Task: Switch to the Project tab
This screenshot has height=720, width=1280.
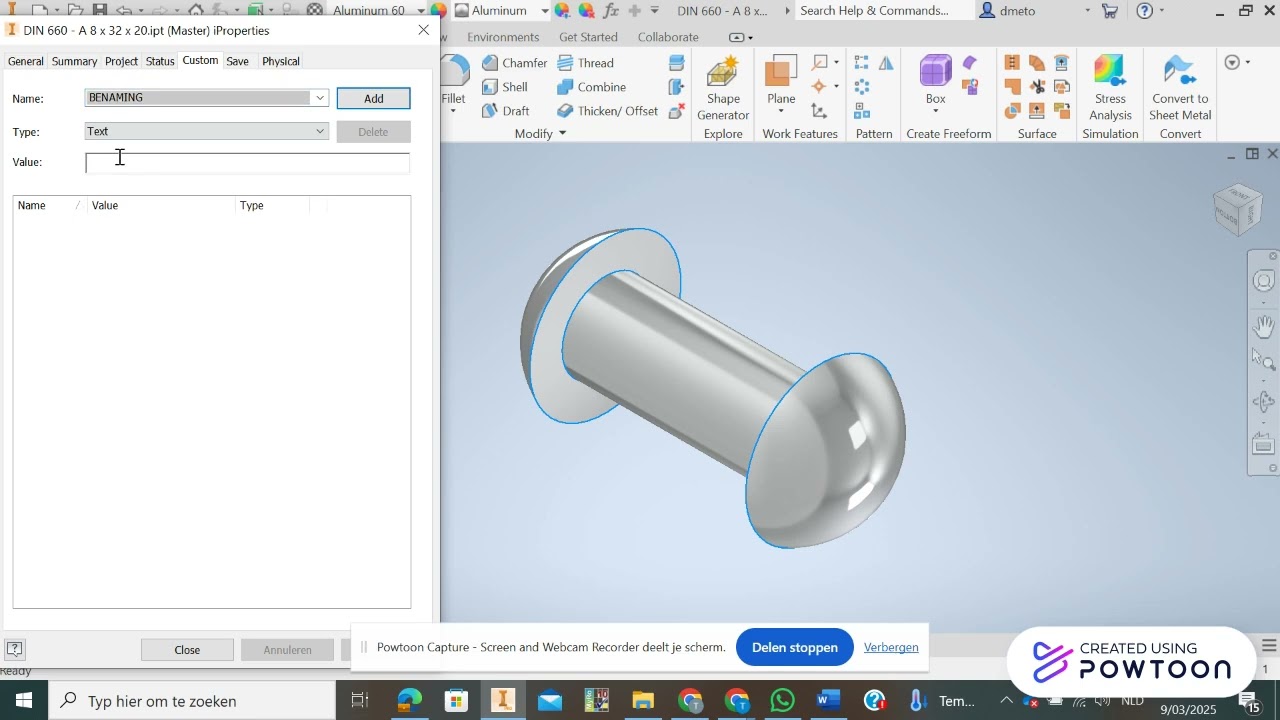Action: [x=121, y=61]
